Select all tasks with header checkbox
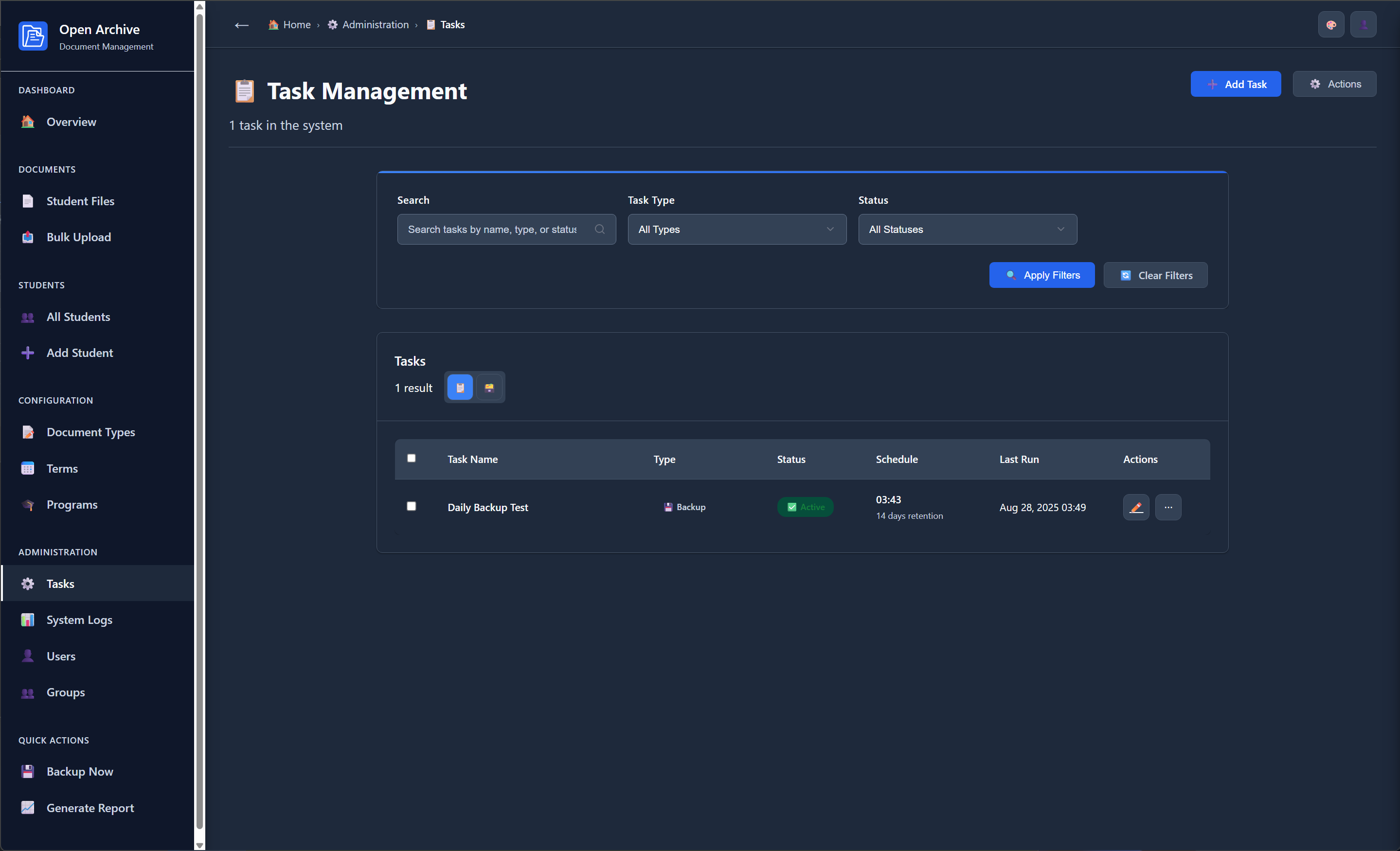Image resolution: width=1400 pixels, height=851 pixels. tap(412, 458)
